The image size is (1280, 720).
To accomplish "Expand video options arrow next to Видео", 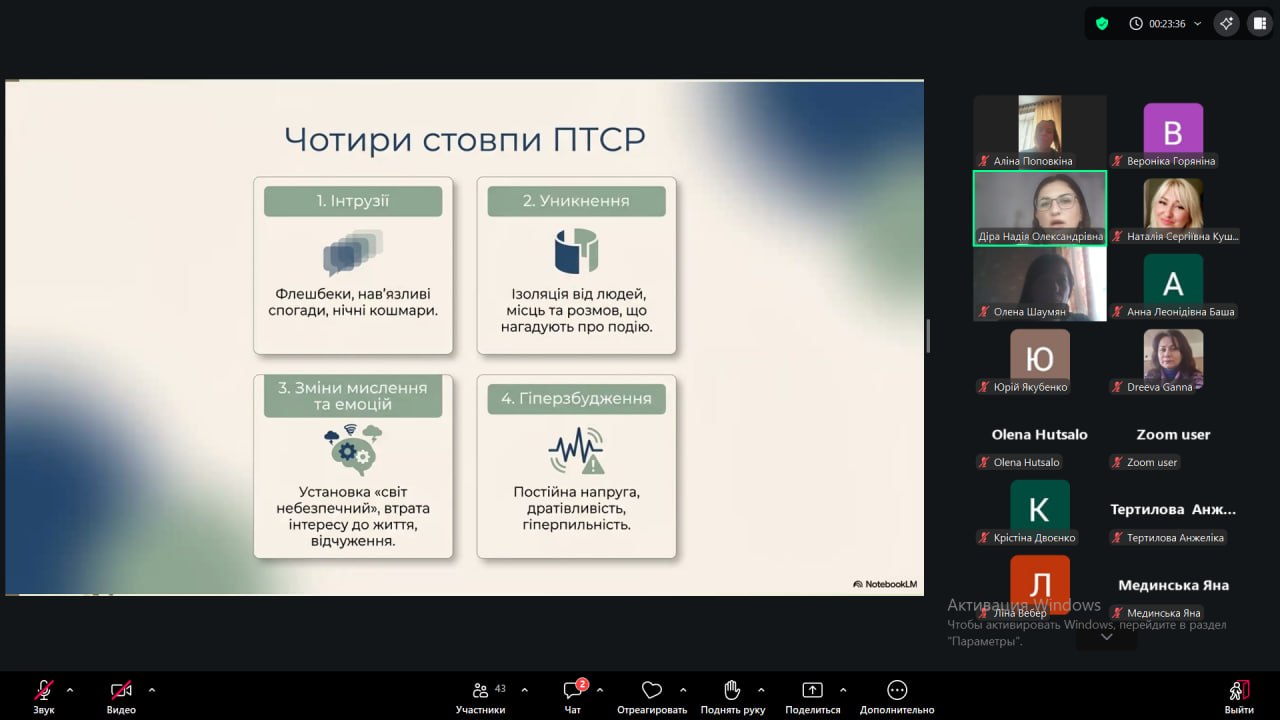I will click(152, 690).
